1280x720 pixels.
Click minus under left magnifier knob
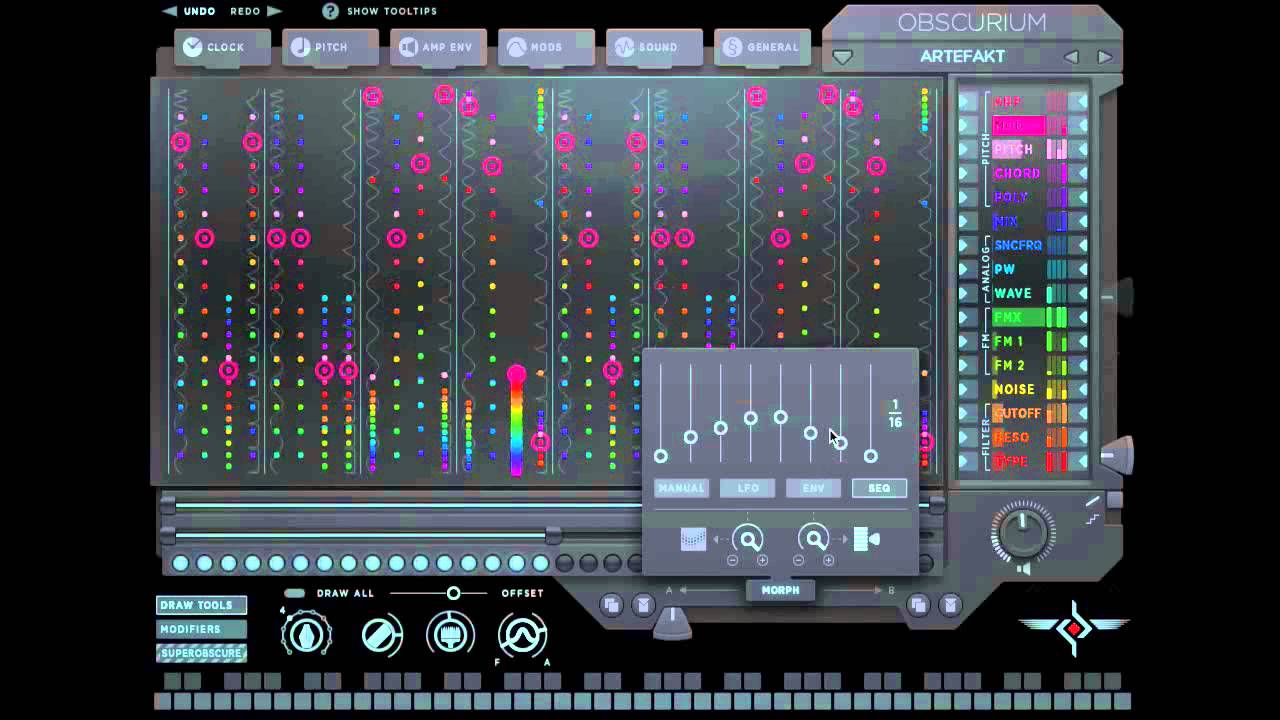732,561
